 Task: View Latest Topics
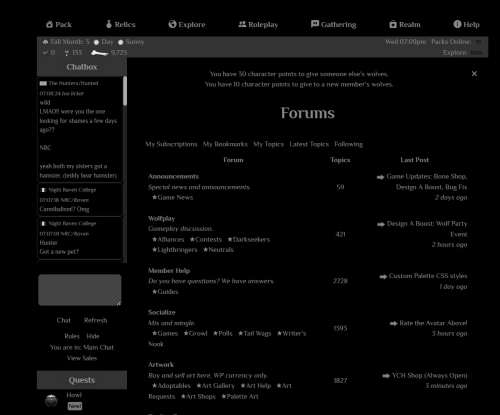click(x=309, y=144)
